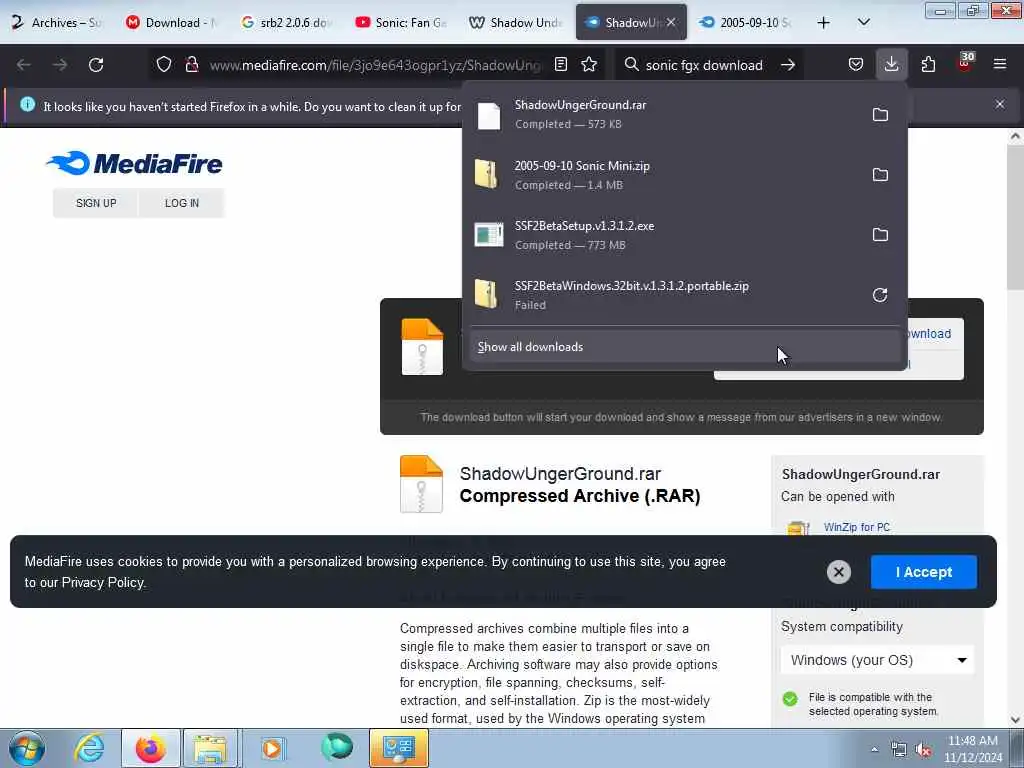
Task: Toggle reader view icon in address bar
Action: (x=561, y=64)
